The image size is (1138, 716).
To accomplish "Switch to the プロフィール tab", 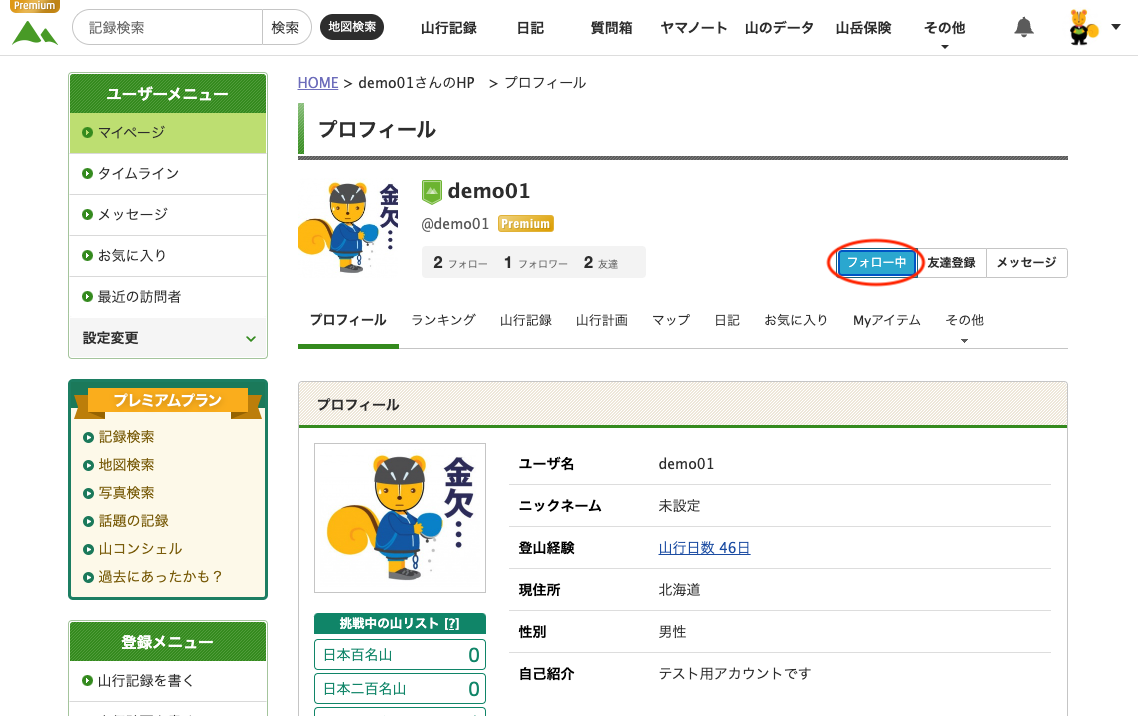I will tap(348, 321).
